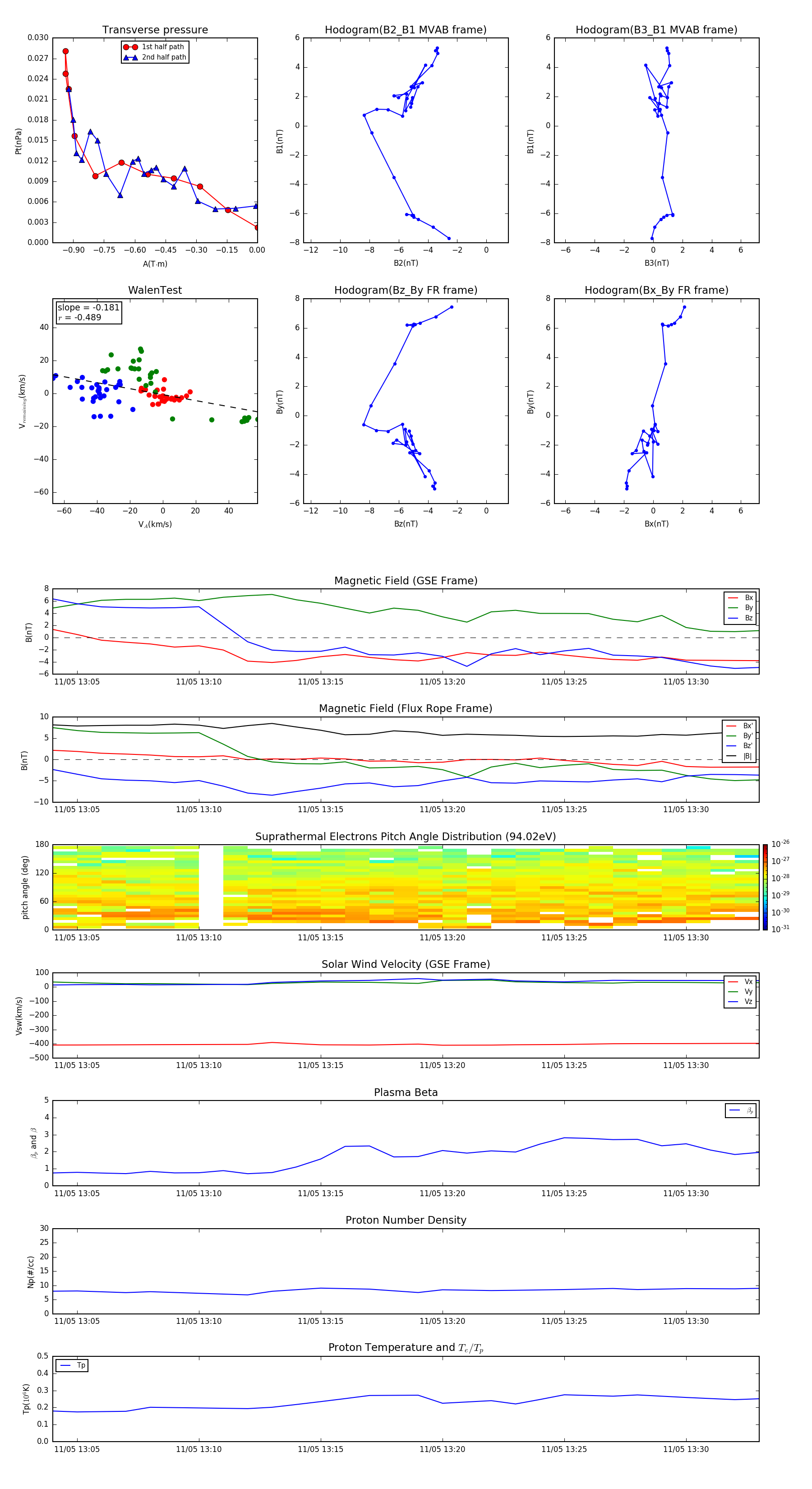Select the Suprathermal Electrons Pitch Angle Distribution title
Viewport: 812px width, 1489px height.
[x=406, y=837]
